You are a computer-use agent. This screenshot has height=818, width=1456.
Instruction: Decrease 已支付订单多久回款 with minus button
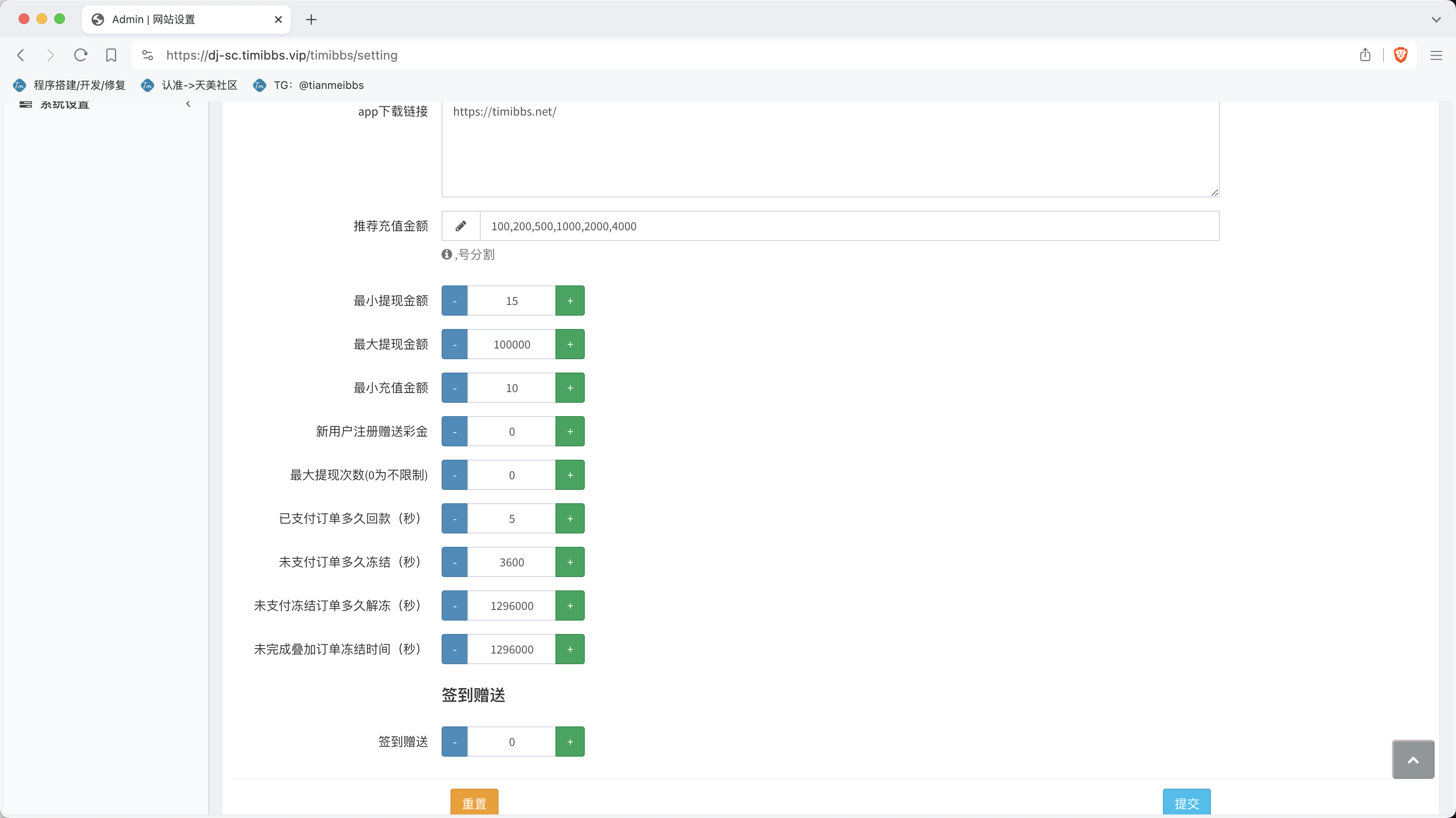[454, 518]
